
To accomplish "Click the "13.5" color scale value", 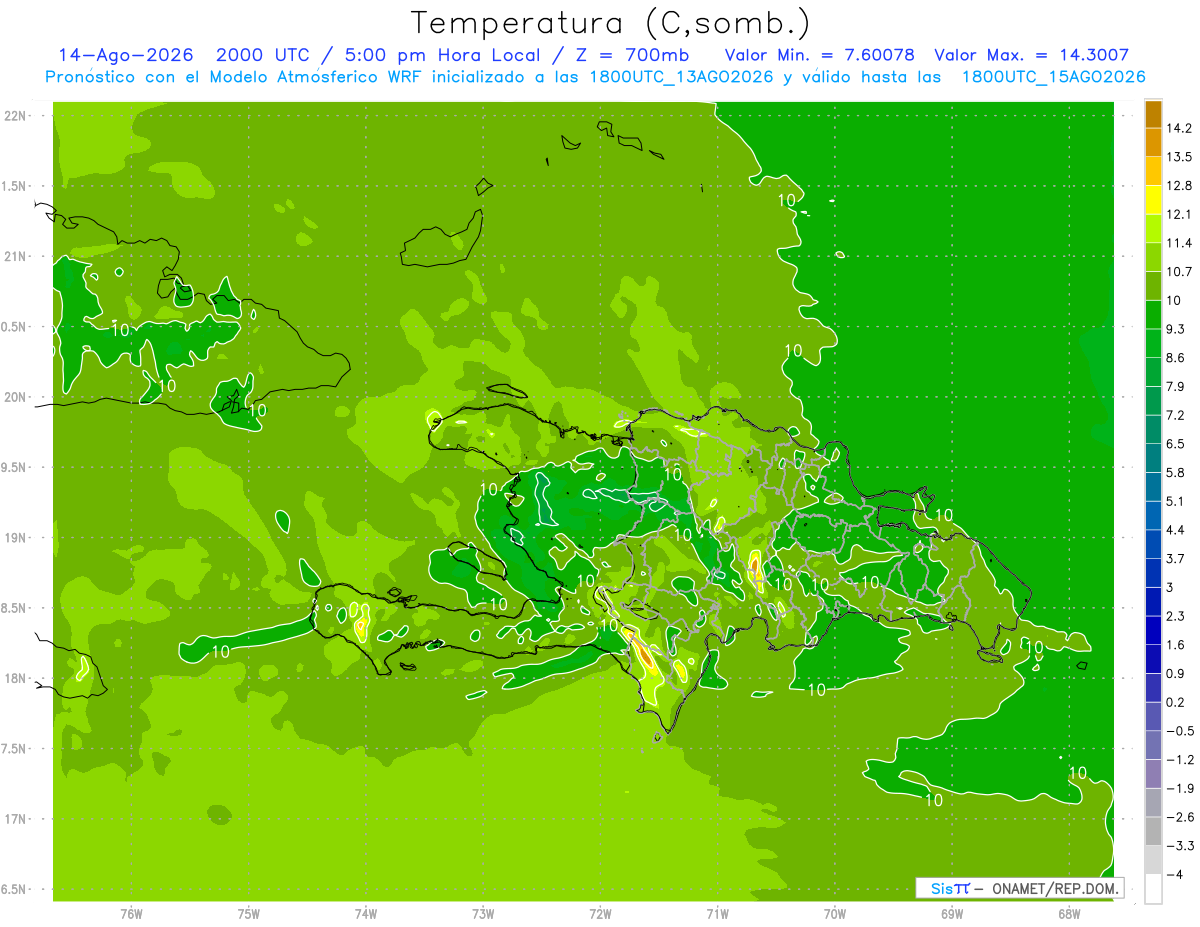I will click(1179, 157).
